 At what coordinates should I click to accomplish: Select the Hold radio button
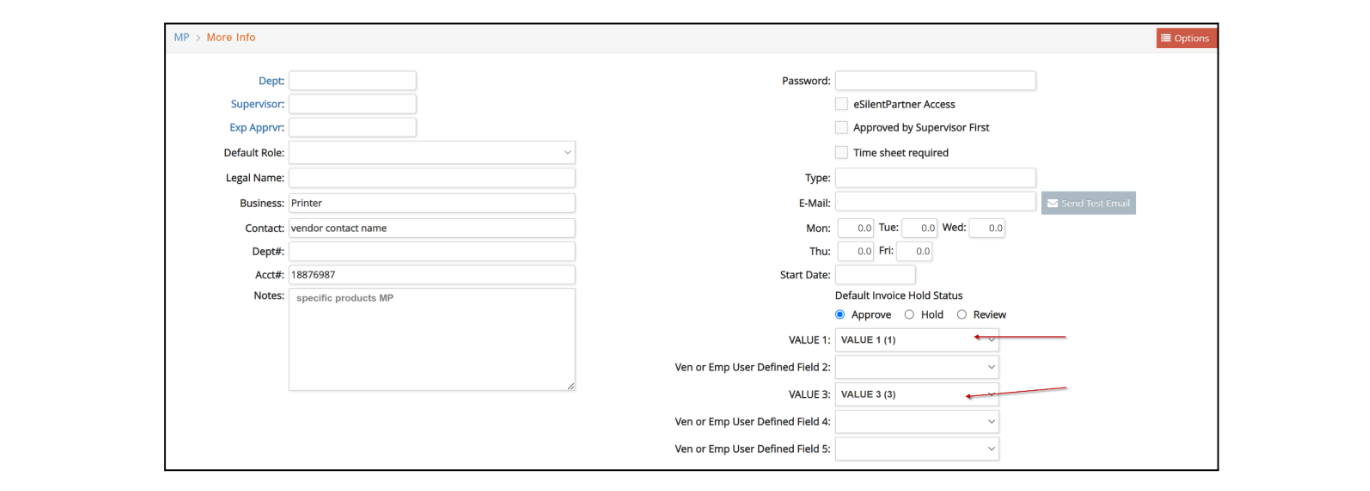pos(909,315)
